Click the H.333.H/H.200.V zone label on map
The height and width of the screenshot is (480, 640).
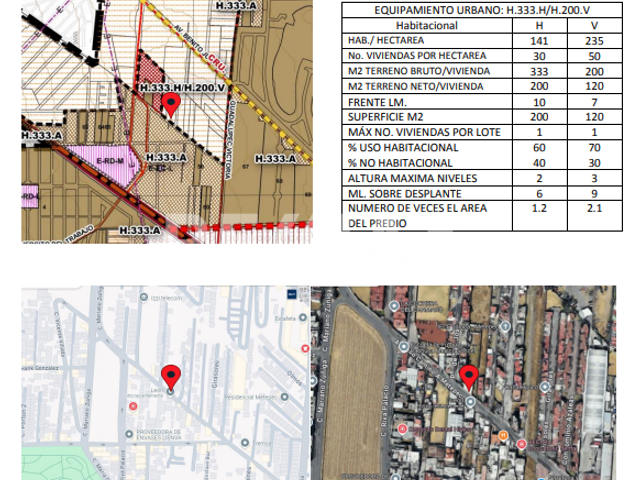(182, 88)
